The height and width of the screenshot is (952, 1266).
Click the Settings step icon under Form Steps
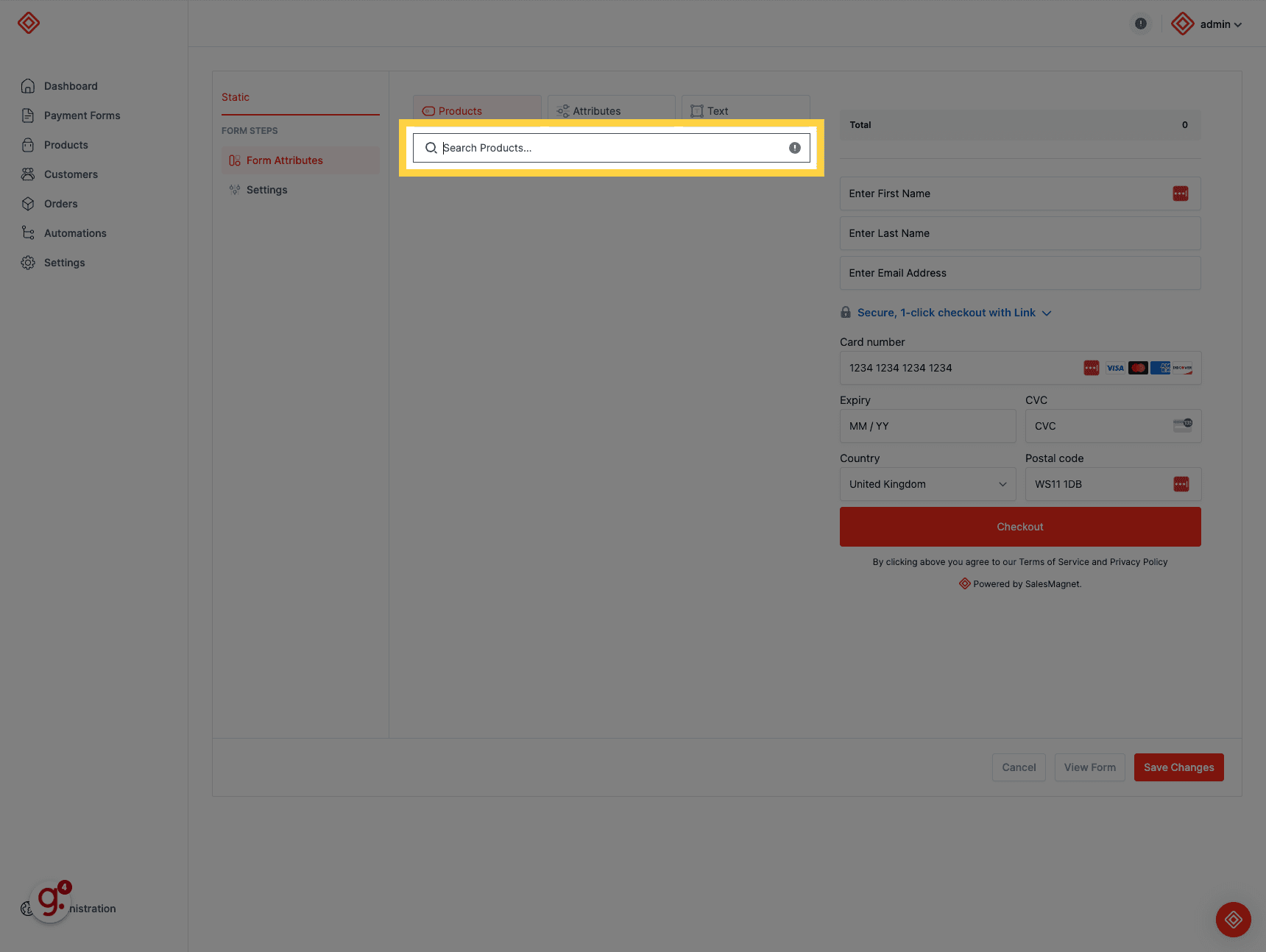235,190
